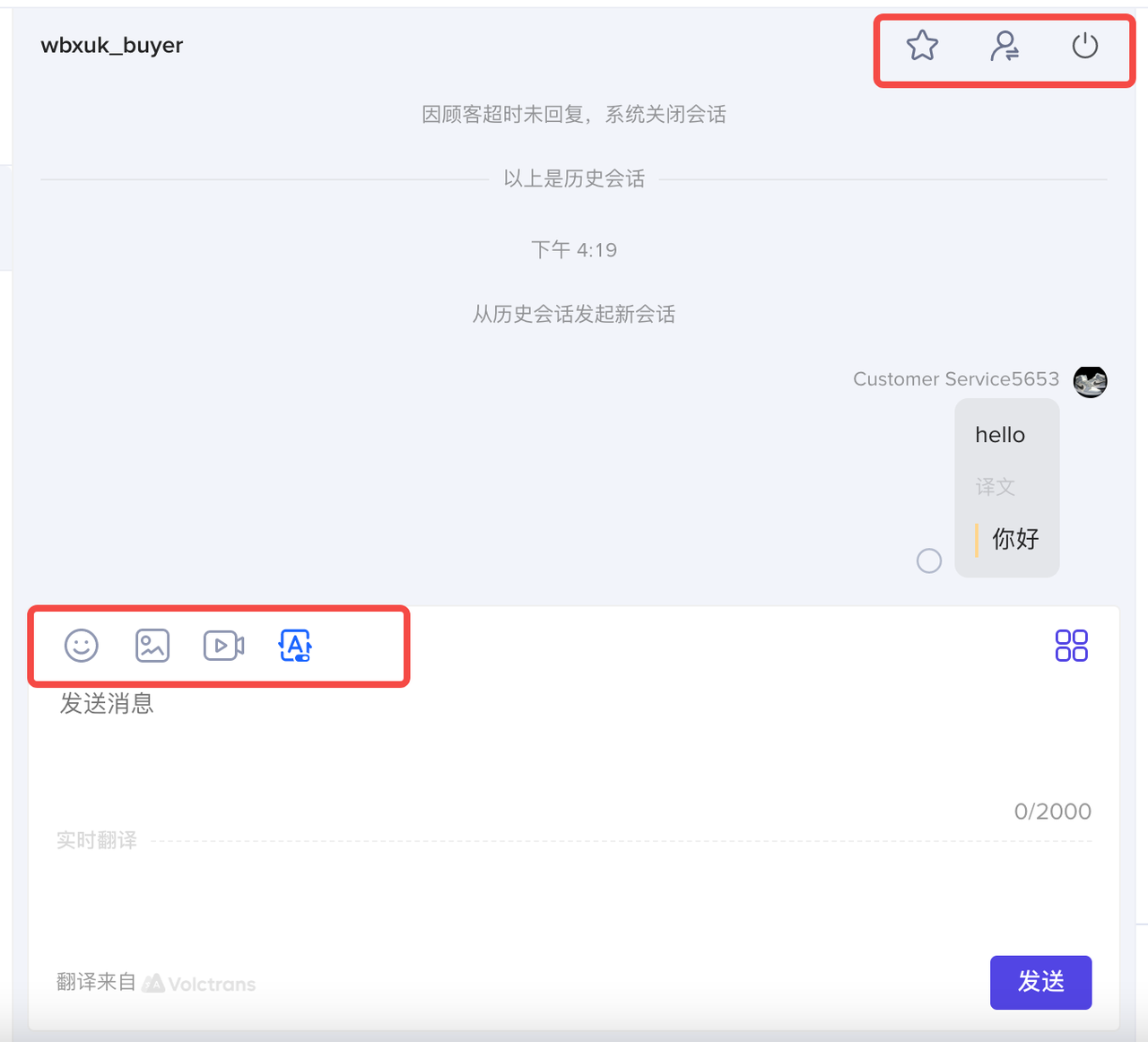
Task: Click the 以上是历史会话 divider text
Action: 574,179
